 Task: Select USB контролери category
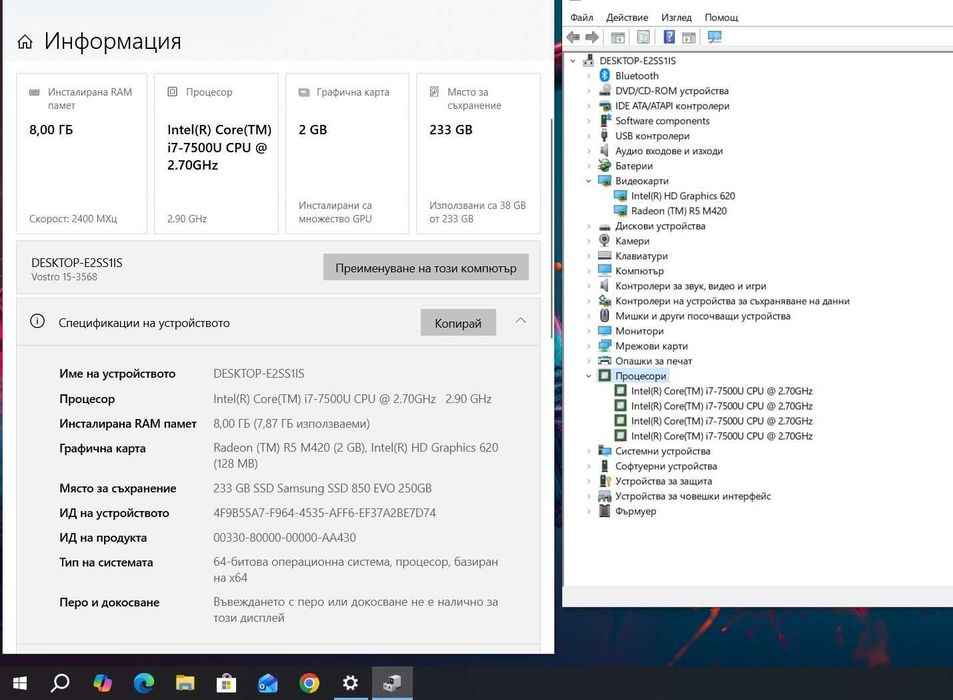click(x=652, y=136)
